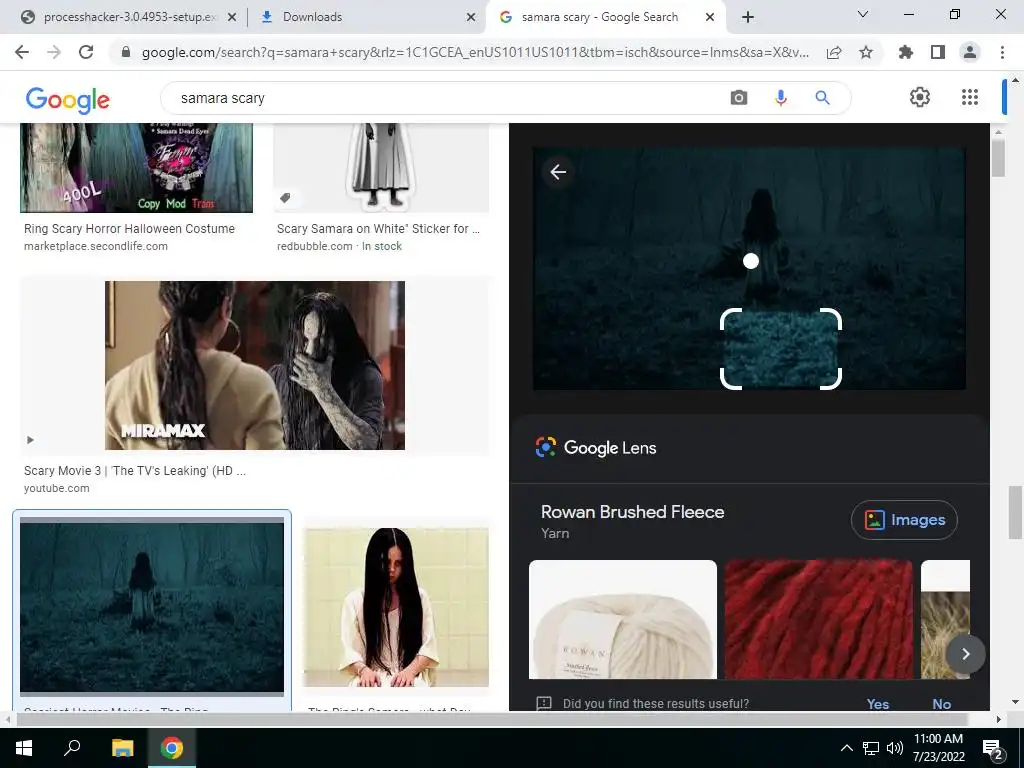Image resolution: width=1024 pixels, height=768 pixels.
Task: Go back with the browser back arrow
Action: 22,52
